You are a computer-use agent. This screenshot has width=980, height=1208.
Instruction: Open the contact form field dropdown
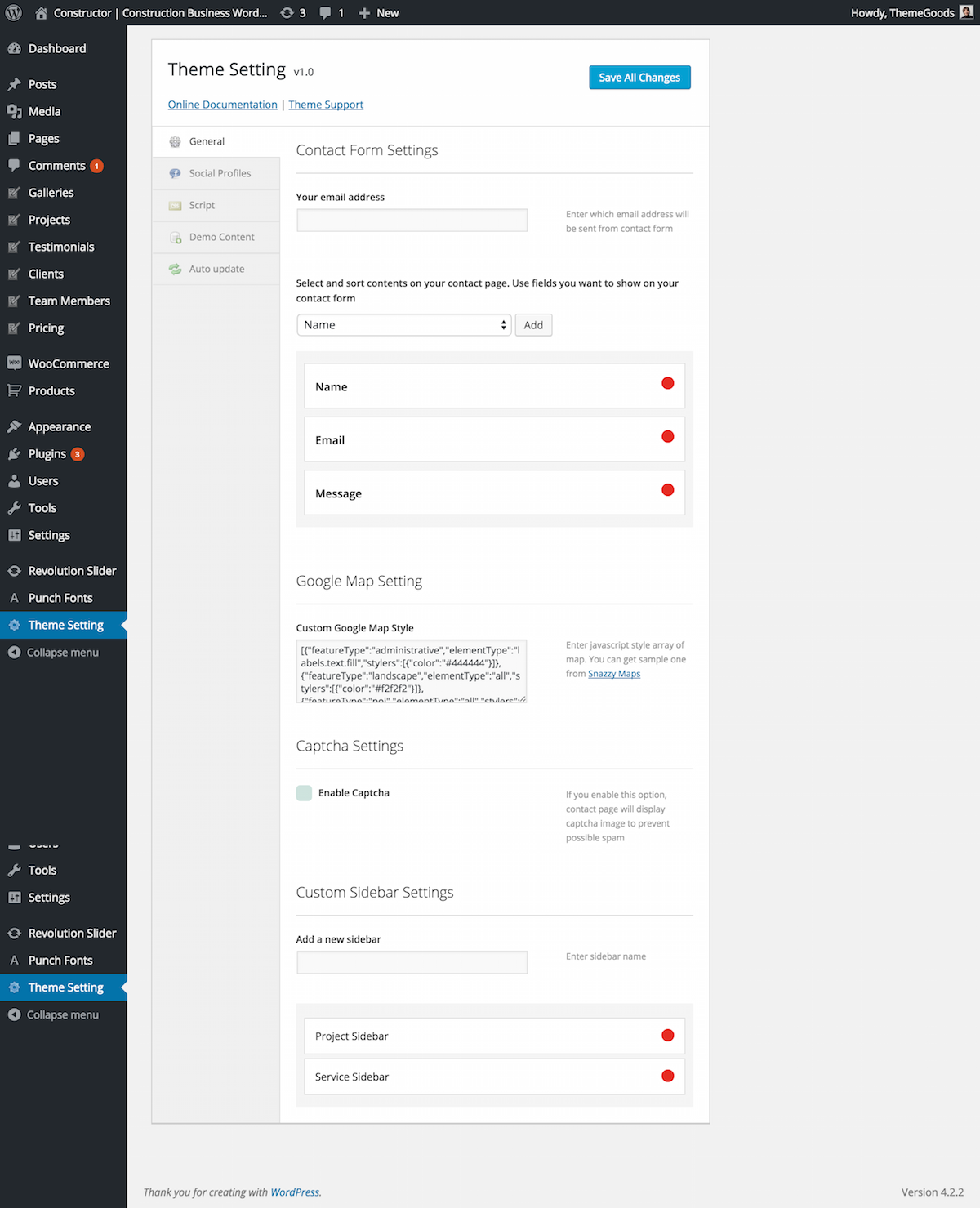404,324
